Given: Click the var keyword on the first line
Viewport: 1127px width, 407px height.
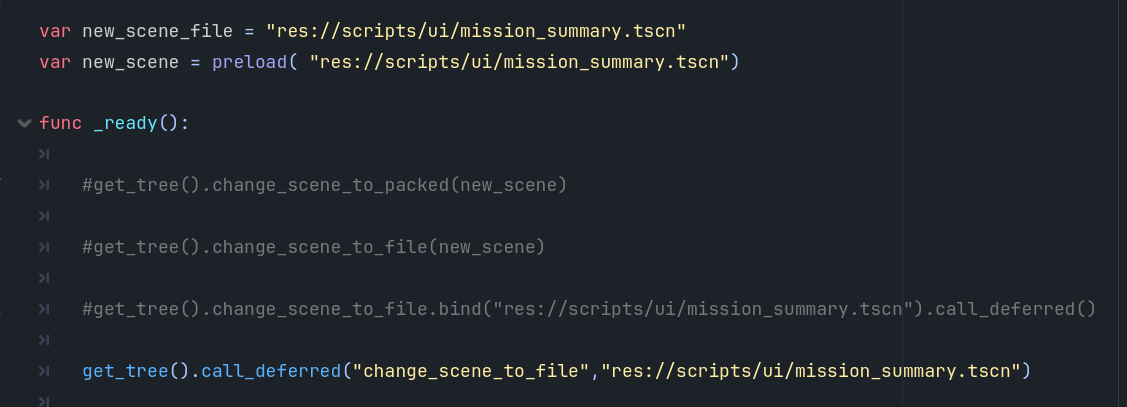Looking at the screenshot, I should (54, 31).
